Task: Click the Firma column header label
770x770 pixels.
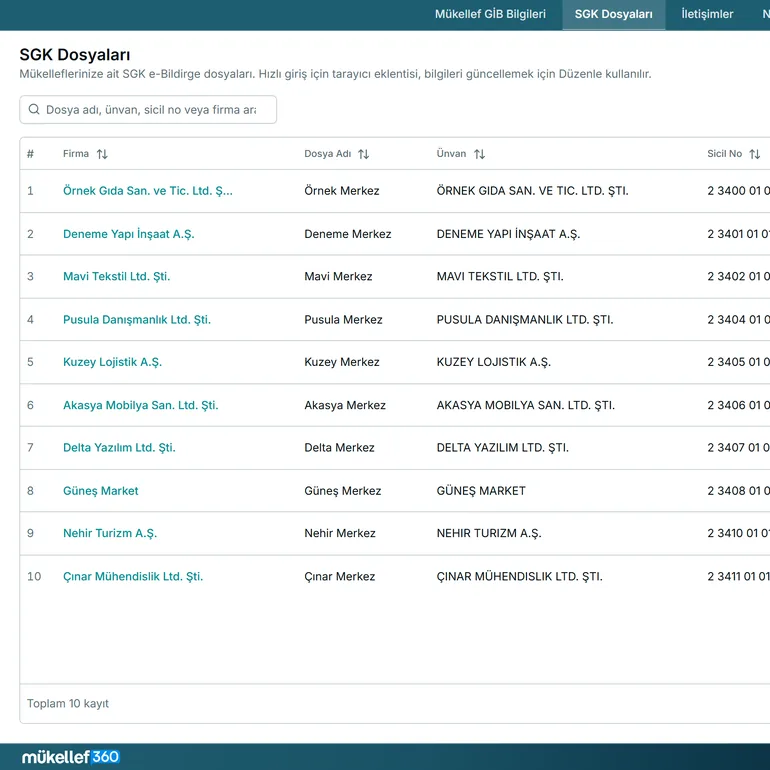Action: (76, 154)
